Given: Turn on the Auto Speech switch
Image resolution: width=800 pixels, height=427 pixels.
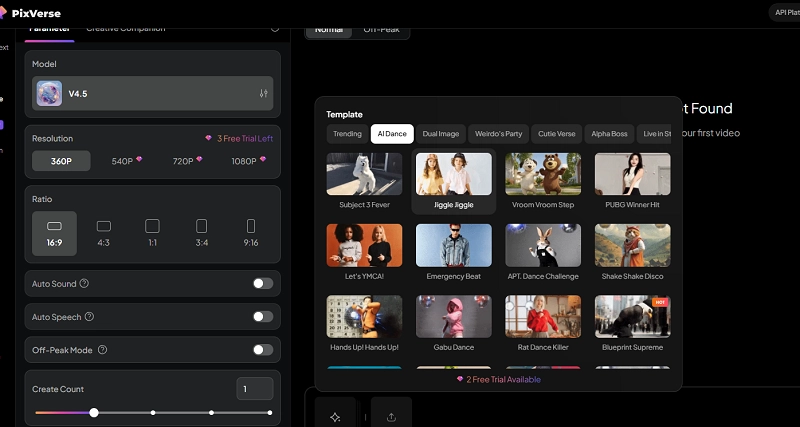Looking at the screenshot, I should pyautogui.click(x=262, y=317).
